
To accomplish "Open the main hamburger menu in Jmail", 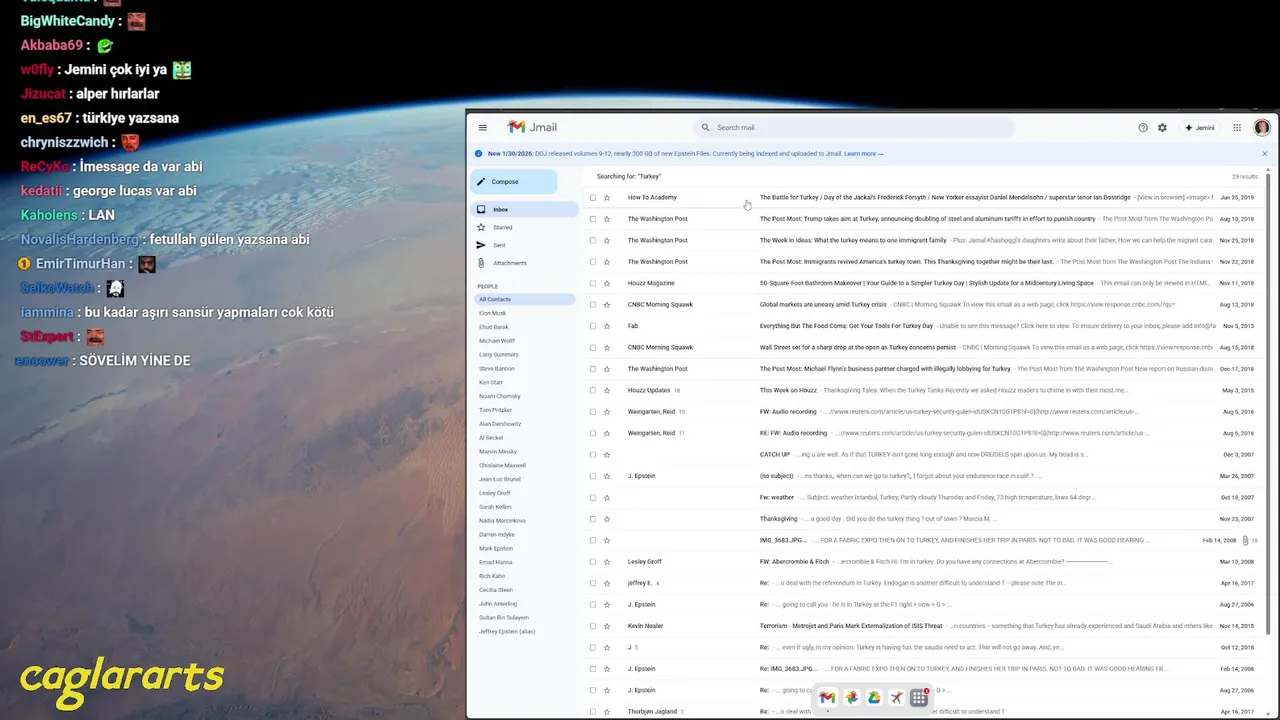I will tap(482, 127).
